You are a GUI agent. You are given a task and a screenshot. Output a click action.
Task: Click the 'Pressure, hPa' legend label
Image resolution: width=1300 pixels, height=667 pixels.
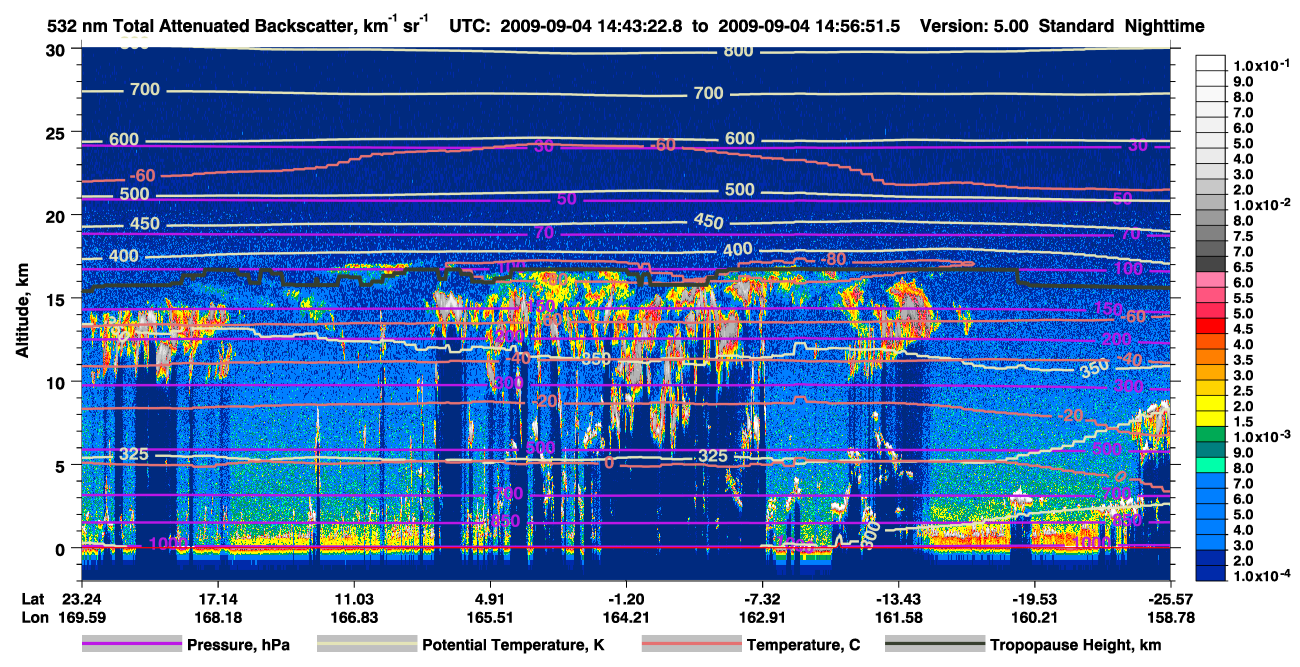(239, 645)
